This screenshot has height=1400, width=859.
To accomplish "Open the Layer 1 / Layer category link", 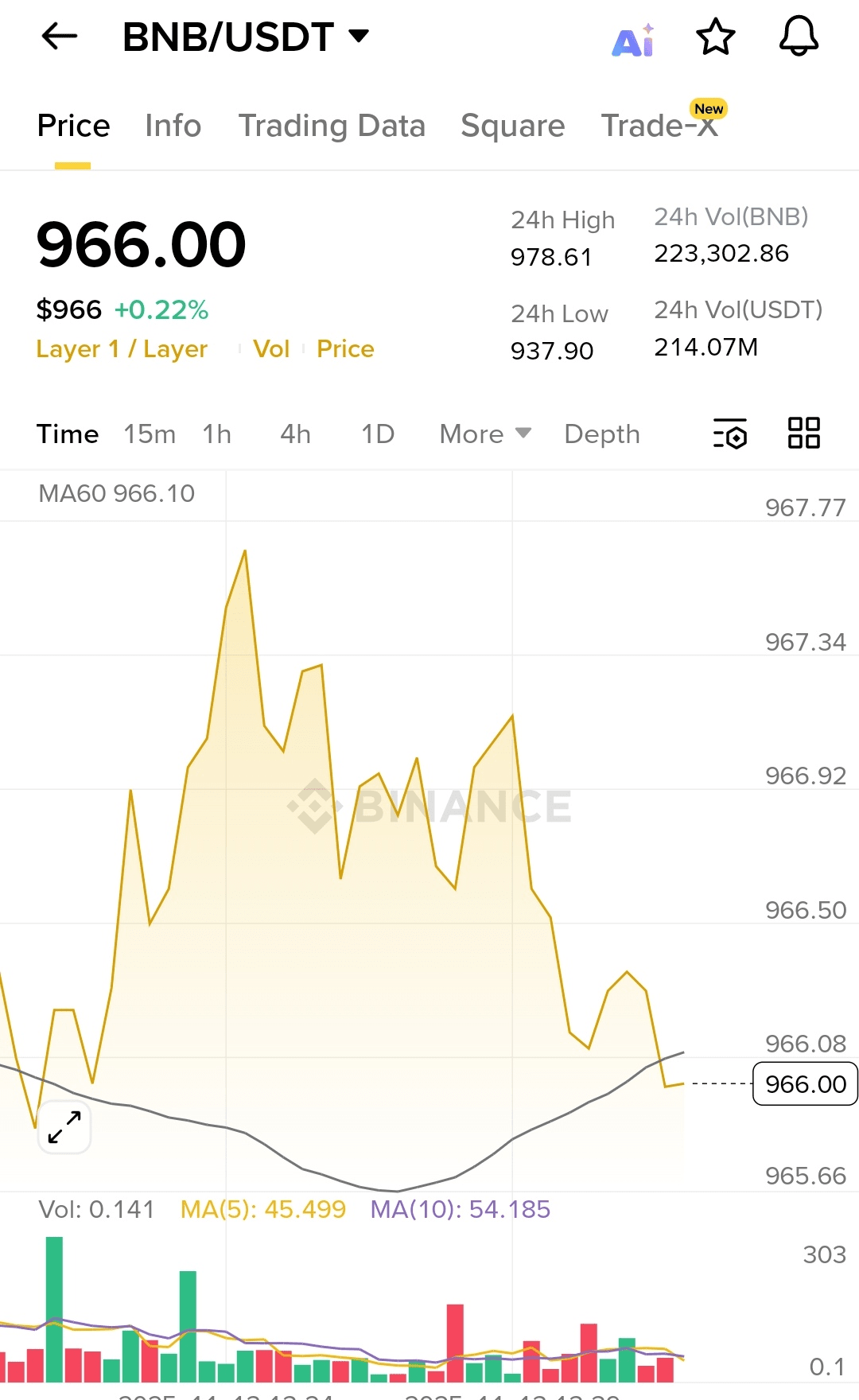I will [122, 349].
